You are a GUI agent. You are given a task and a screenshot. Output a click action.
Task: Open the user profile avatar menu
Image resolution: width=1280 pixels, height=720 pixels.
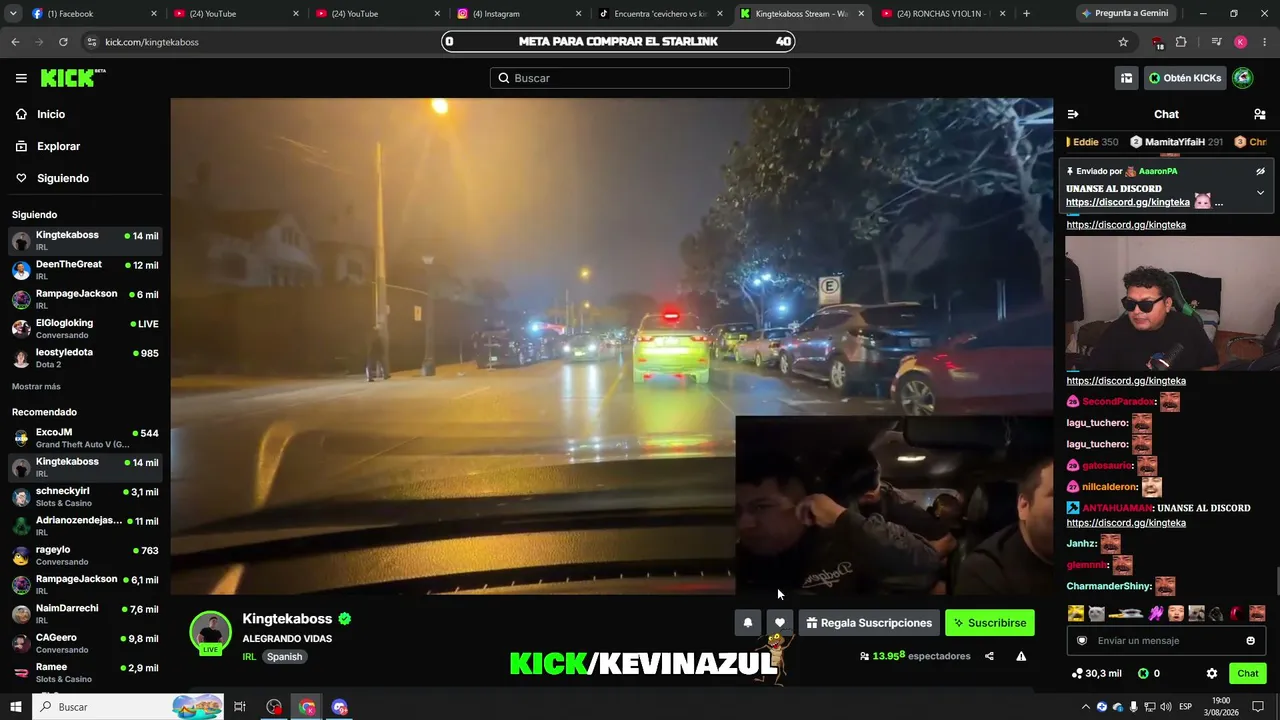click(1242, 78)
